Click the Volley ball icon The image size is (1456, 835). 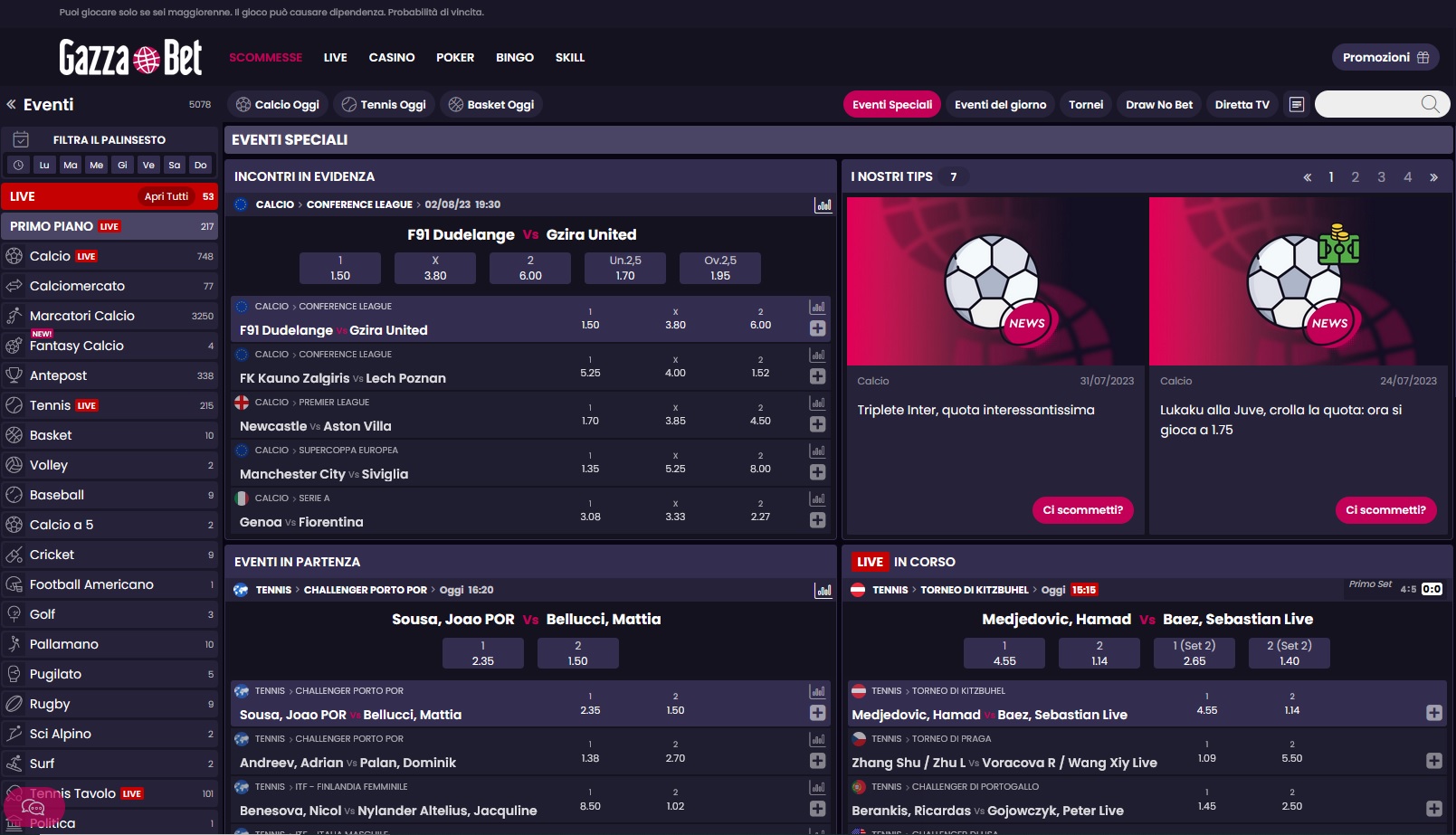(x=14, y=465)
